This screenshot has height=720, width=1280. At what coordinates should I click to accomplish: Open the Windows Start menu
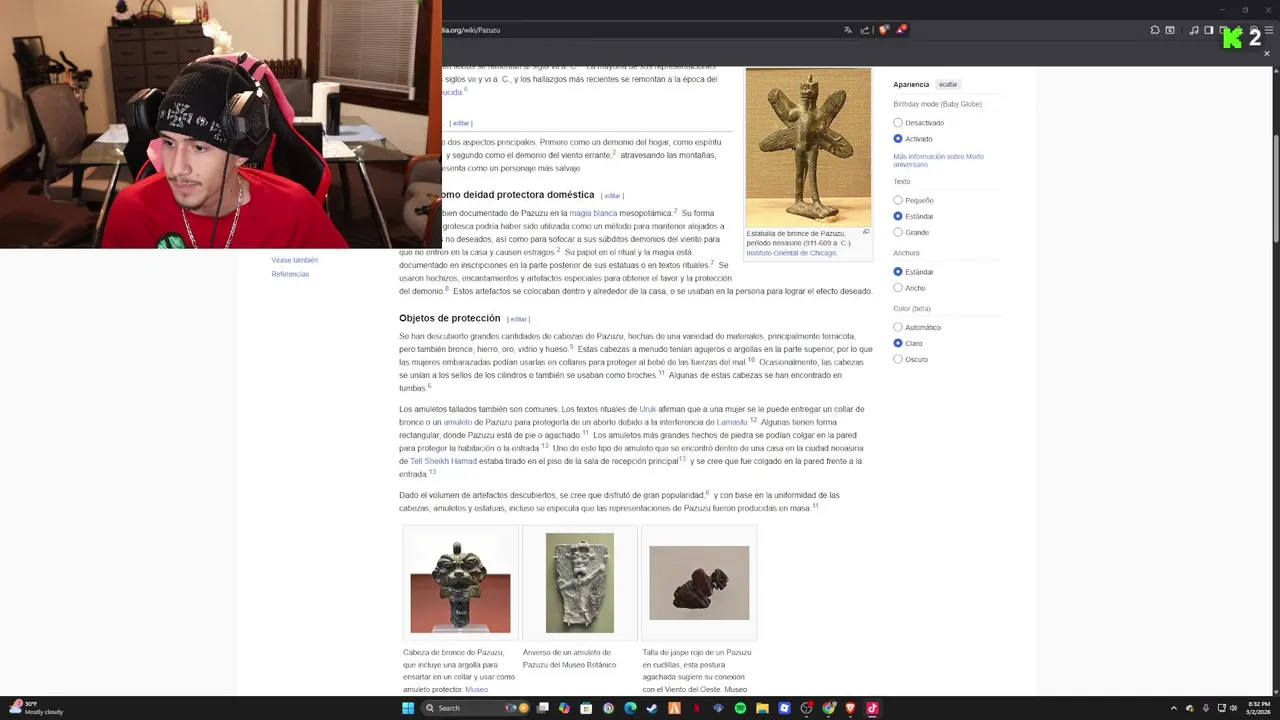click(x=408, y=708)
